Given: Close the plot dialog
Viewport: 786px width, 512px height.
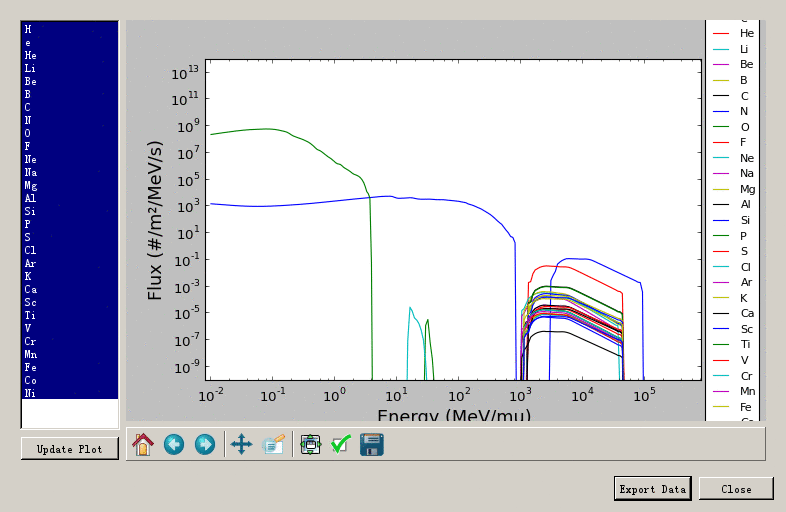Looking at the screenshot, I should pyautogui.click(x=736, y=489).
